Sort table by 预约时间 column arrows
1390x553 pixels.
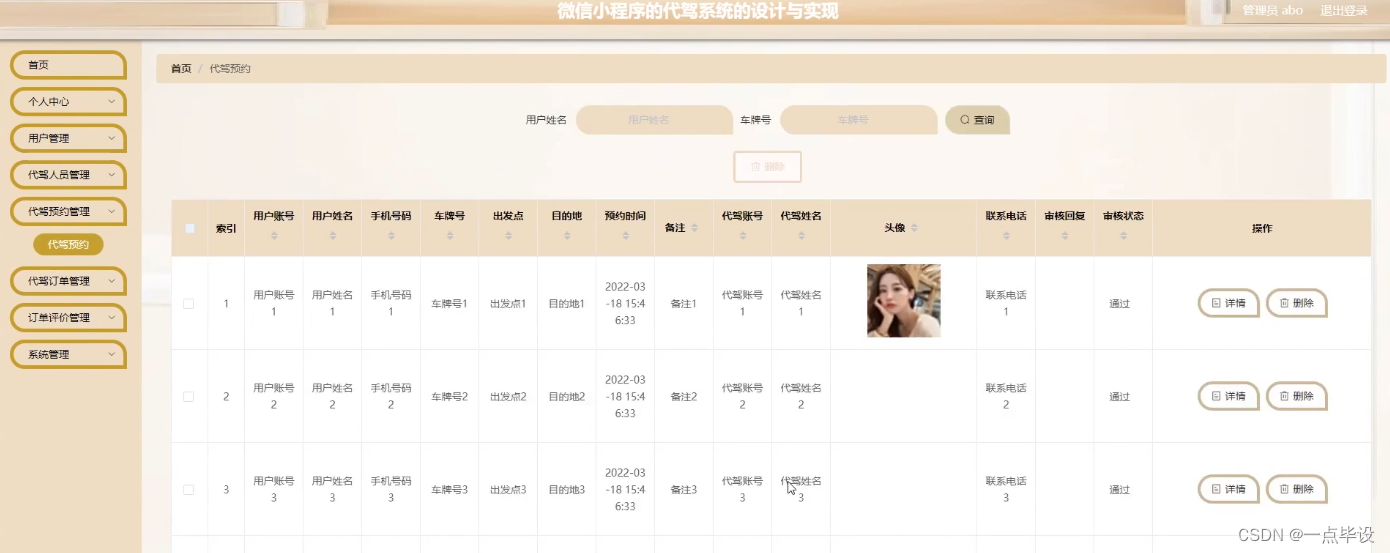coord(625,236)
